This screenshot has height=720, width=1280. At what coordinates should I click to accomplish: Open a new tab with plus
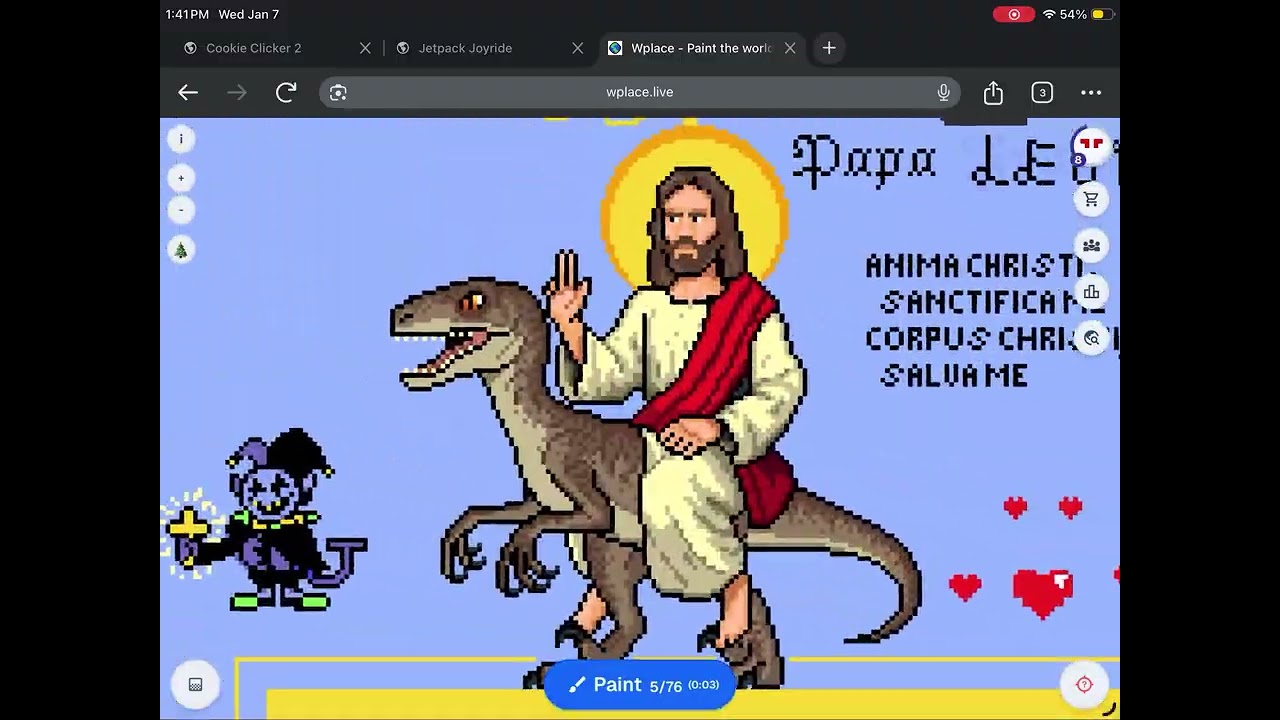tap(829, 48)
